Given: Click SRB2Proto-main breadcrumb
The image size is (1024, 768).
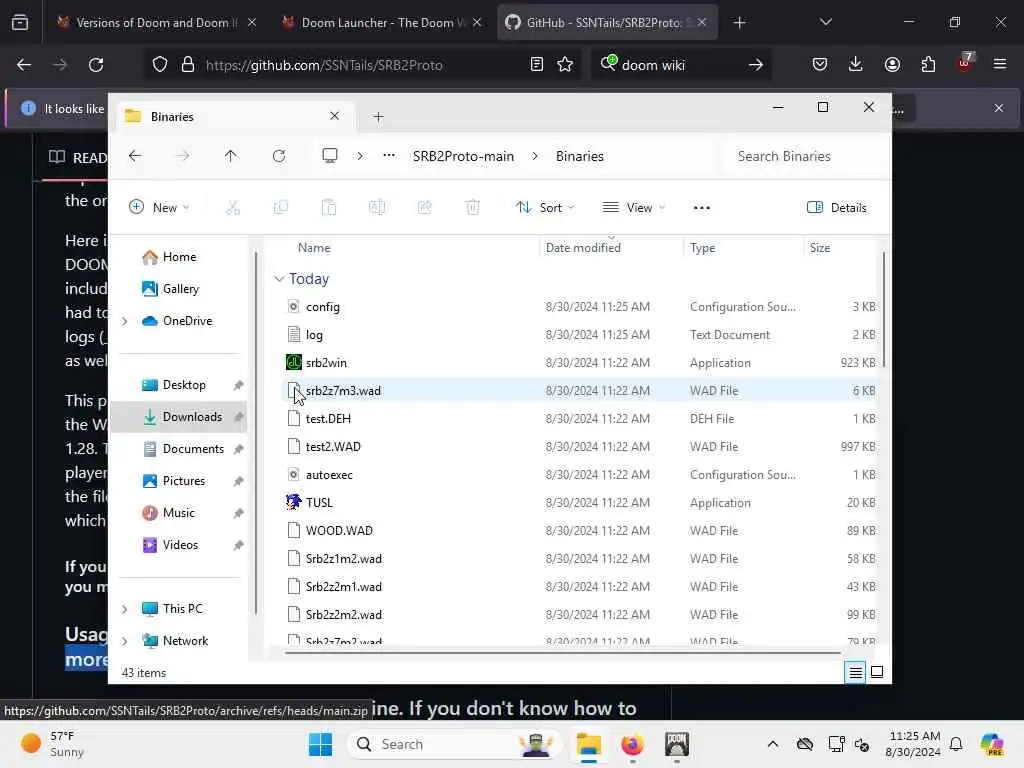Looking at the screenshot, I should (x=463, y=156).
